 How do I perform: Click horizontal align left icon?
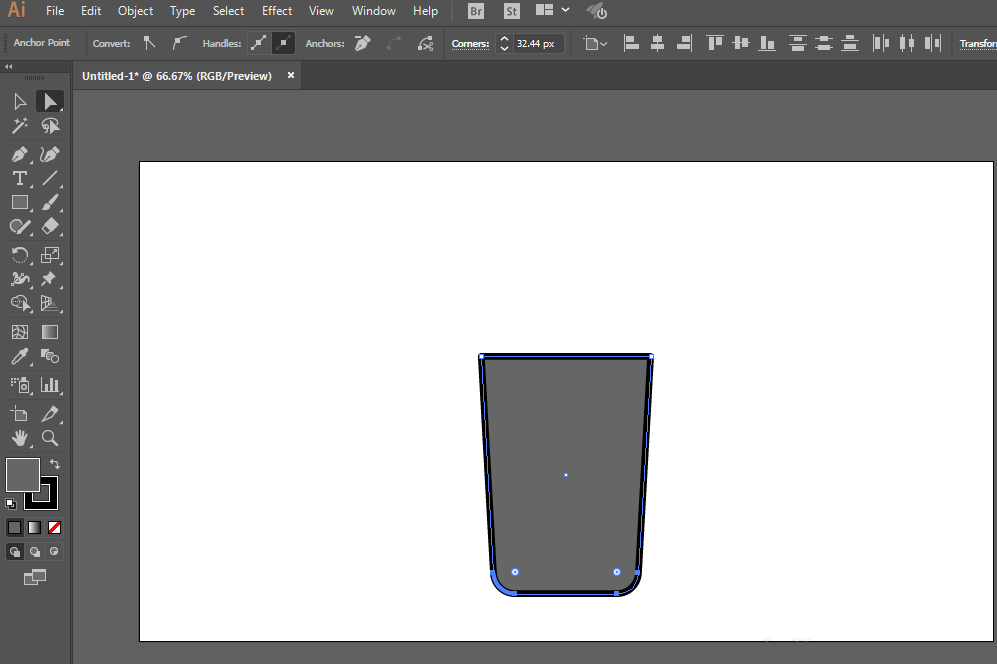[x=631, y=43]
